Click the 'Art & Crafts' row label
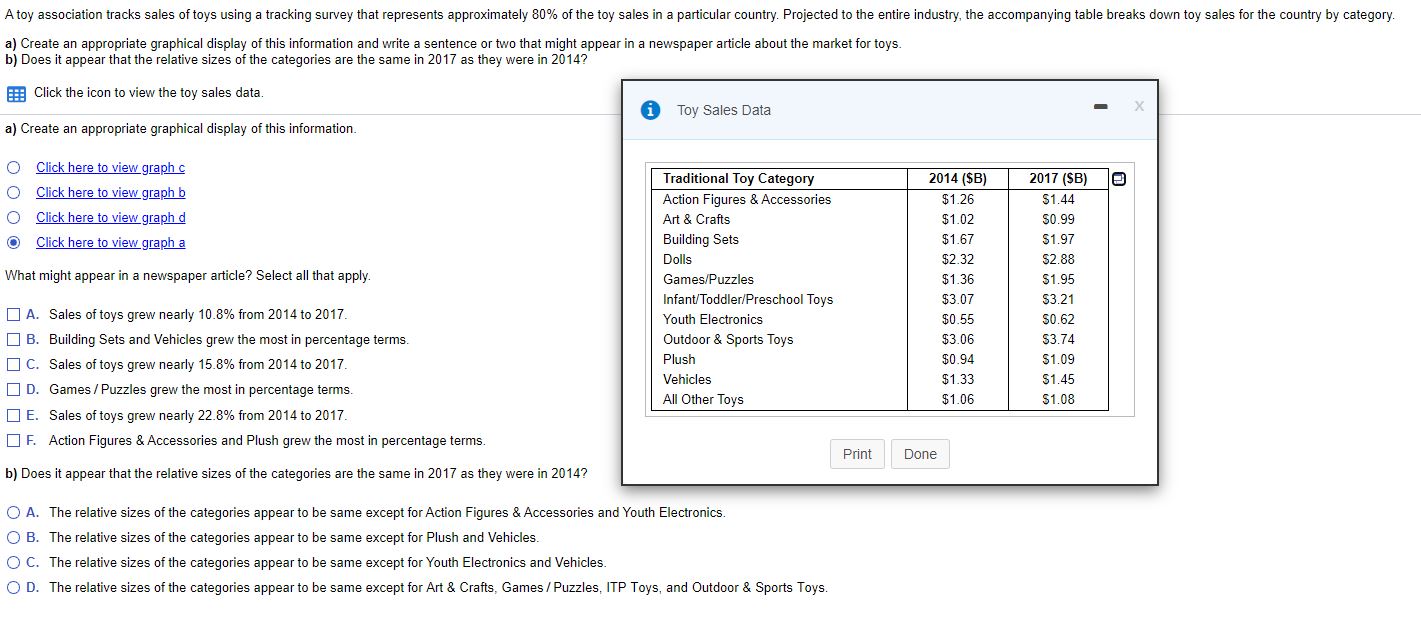1421x626 pixels. coord(696,219)
